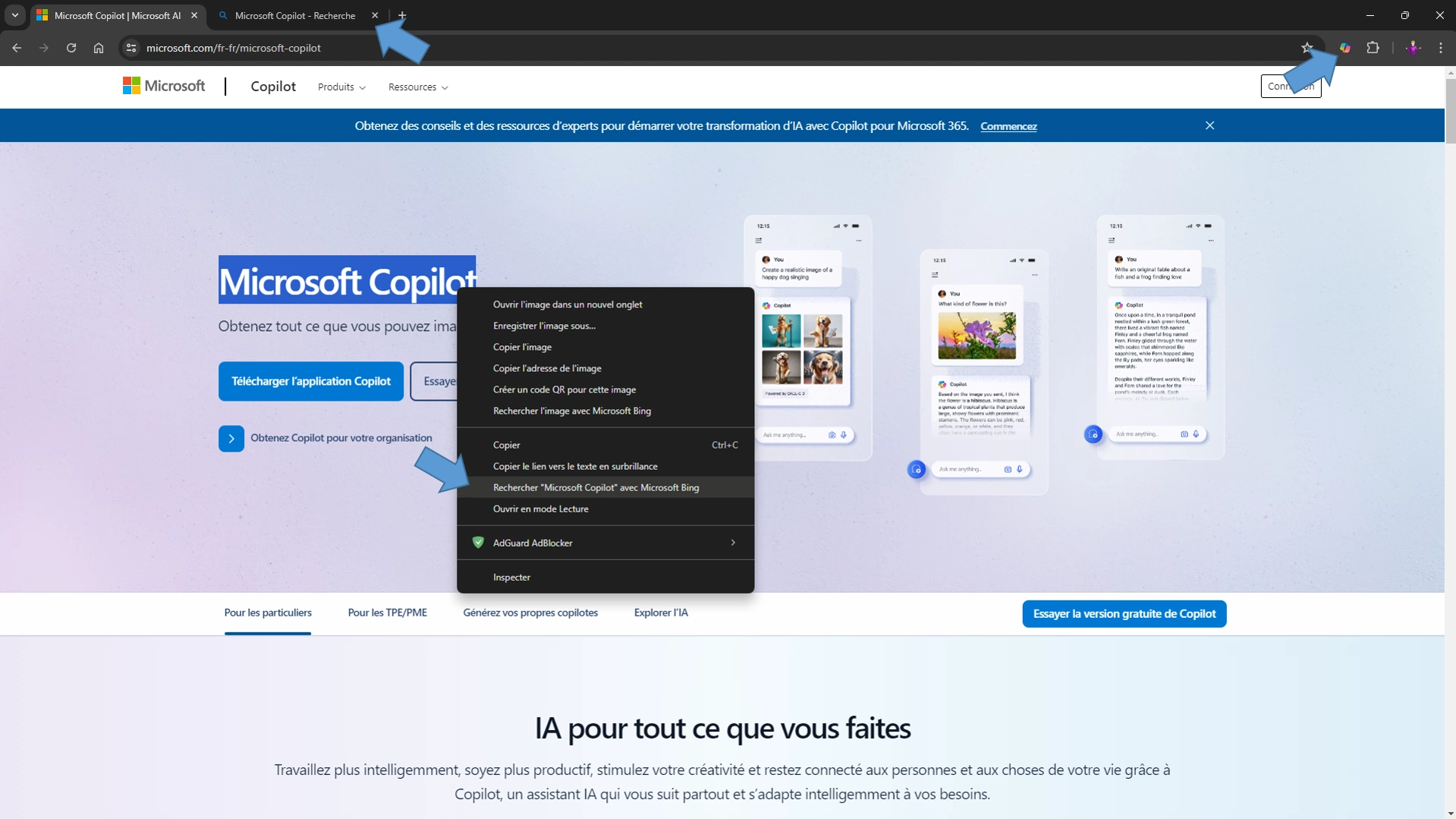Expand the Produits dropdown
Viewport: 1456px width, 819px height.
[341, 87]
